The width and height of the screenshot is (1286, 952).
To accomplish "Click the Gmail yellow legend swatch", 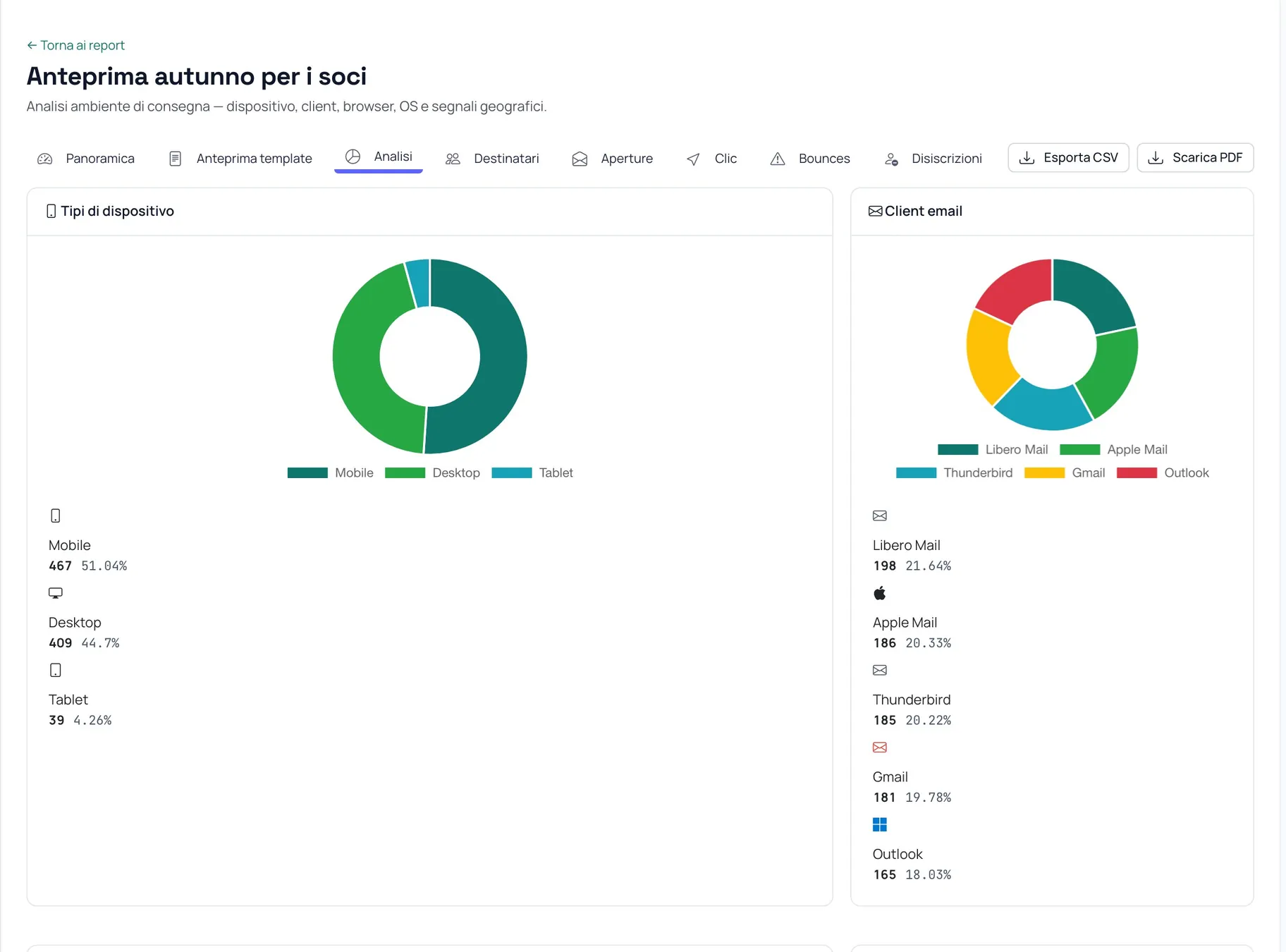I will 1044,472.
